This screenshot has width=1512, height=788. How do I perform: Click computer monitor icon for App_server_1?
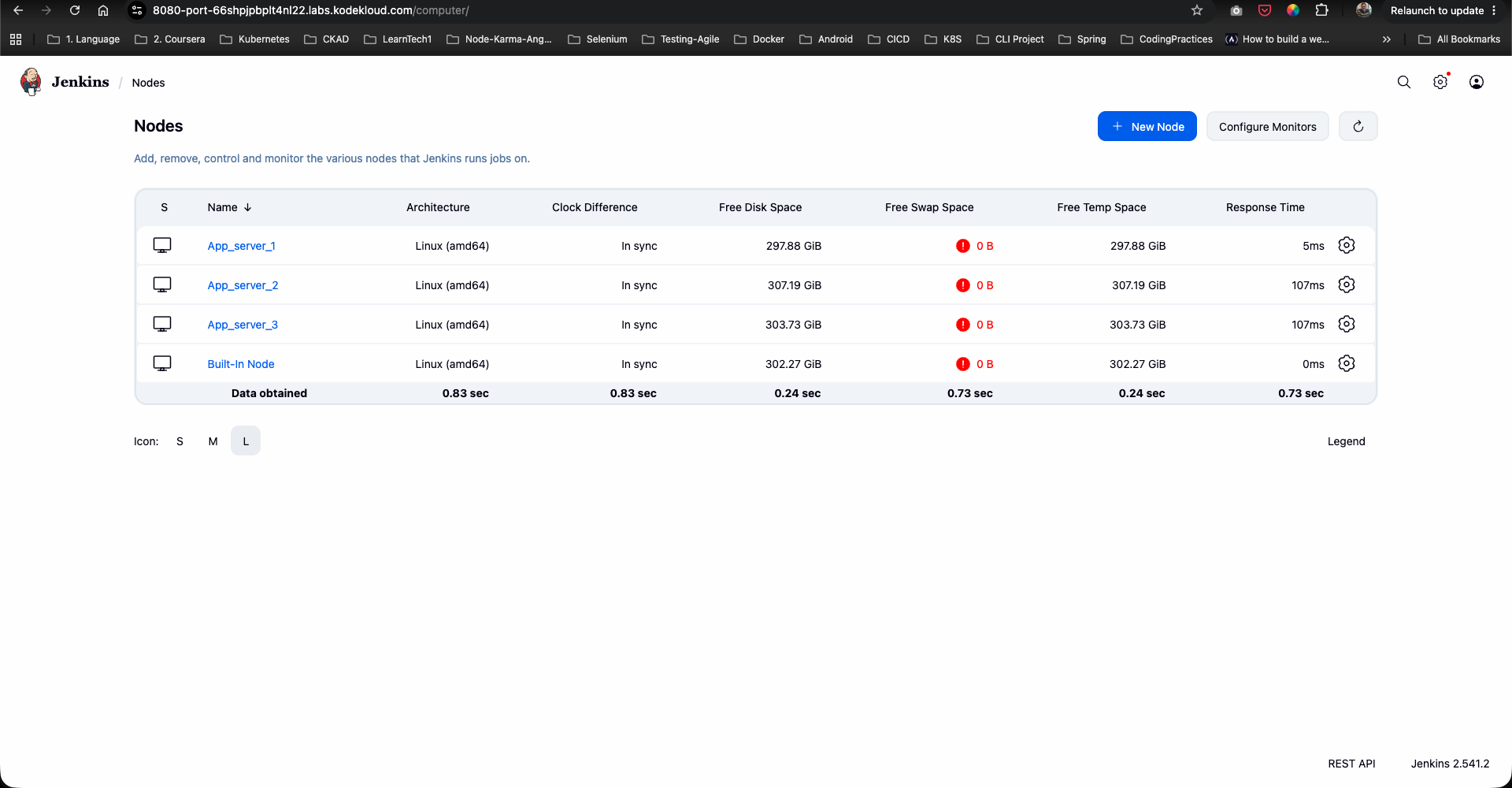[162, 245]
